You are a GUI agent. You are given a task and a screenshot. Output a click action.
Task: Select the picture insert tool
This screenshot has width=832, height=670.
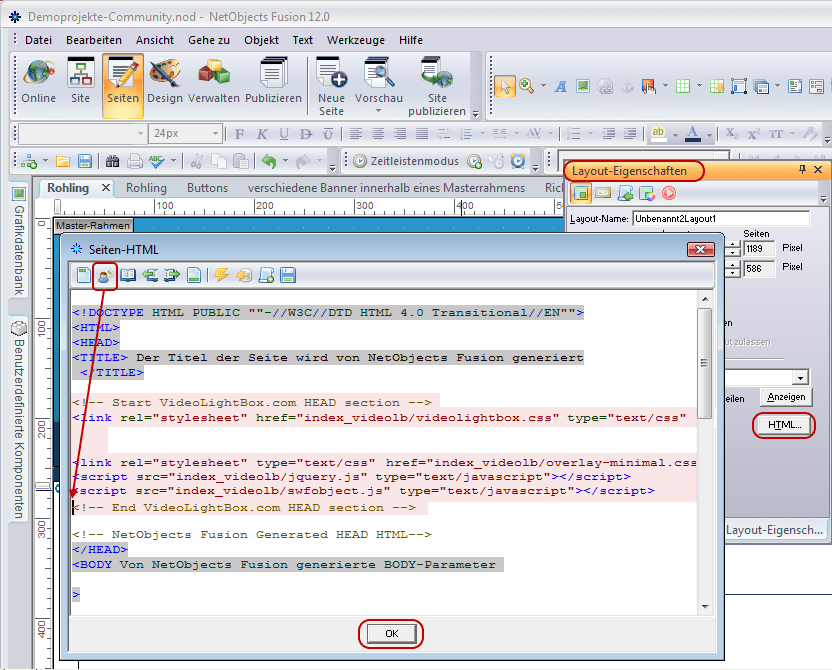[x=583, y=86]
